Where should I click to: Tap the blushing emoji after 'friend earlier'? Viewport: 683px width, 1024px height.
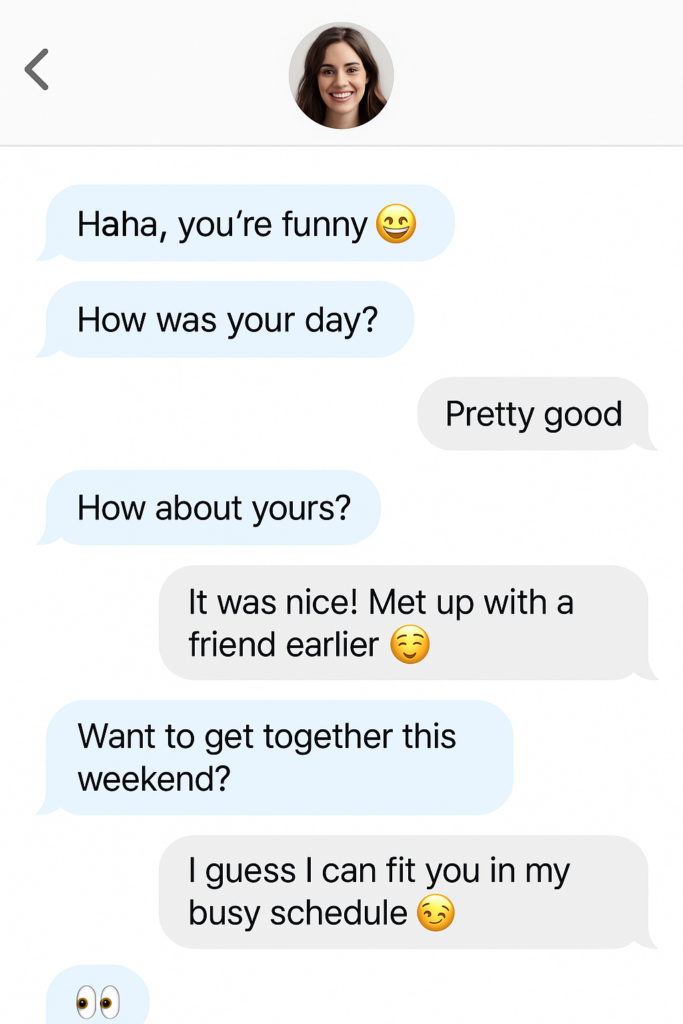[410, 645]
